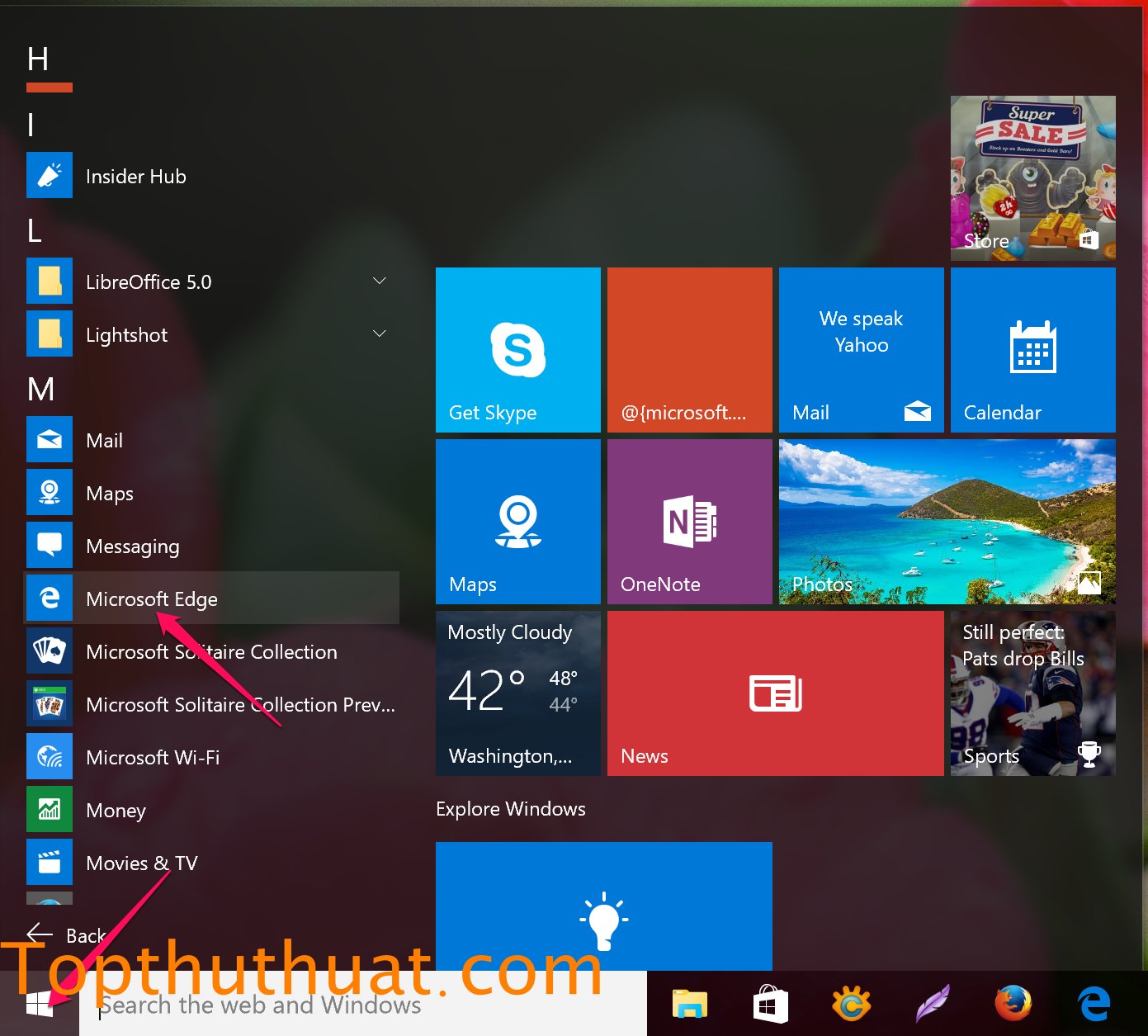Open the Store Super Sale tile
Screen dimensions: 1148x1036
pos(1033,178)
